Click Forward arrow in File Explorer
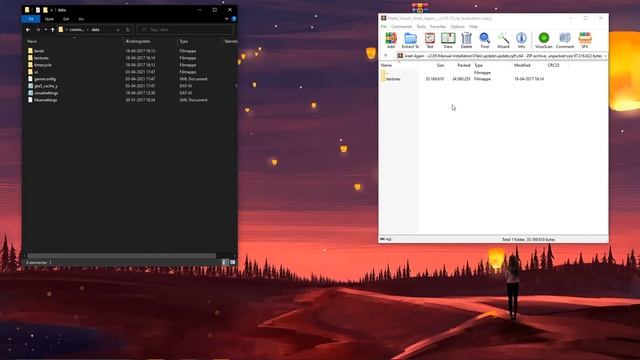The image size is (640, 360). (38, 30)
